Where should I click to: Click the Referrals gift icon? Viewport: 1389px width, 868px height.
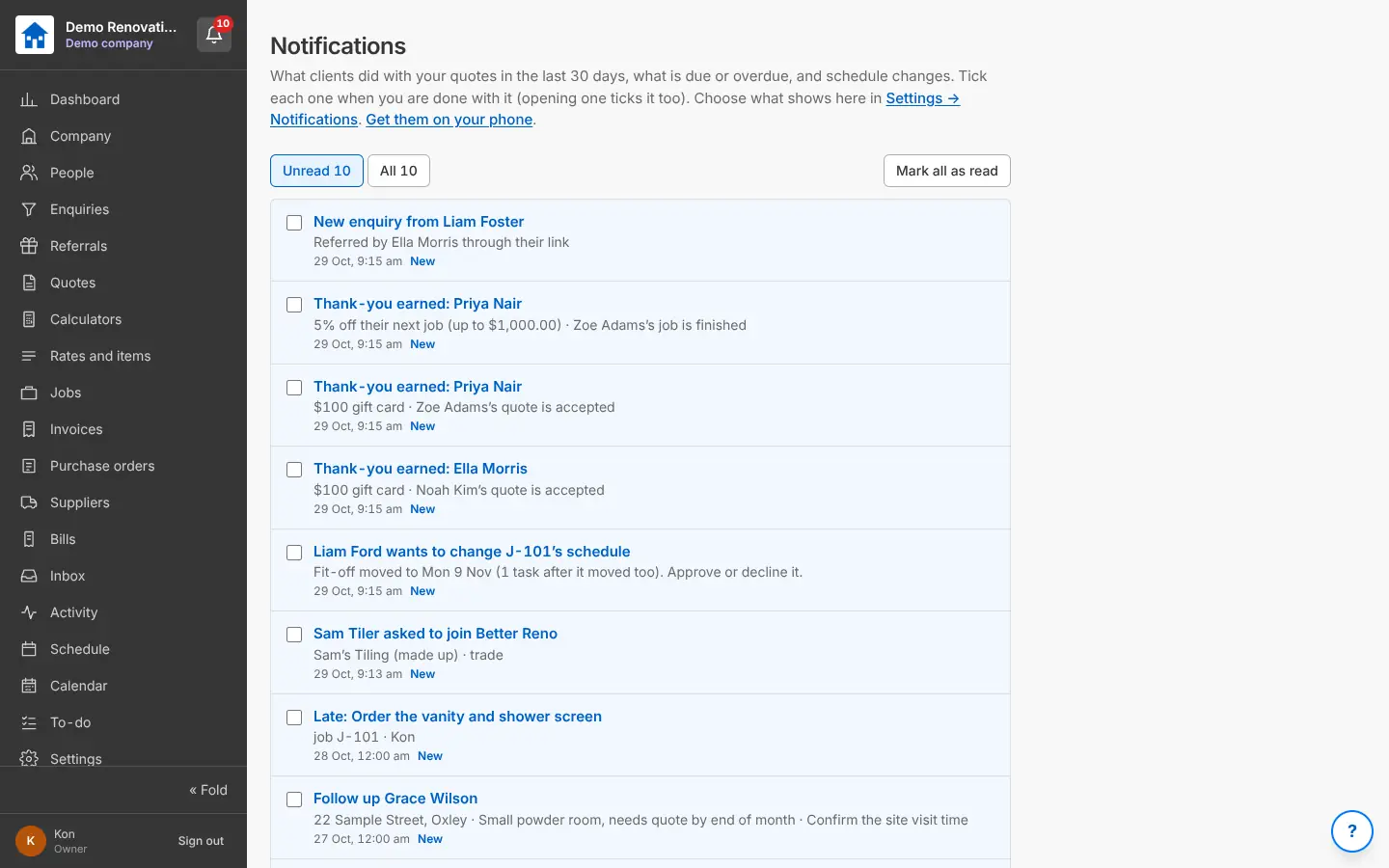[x=29, y=246]
